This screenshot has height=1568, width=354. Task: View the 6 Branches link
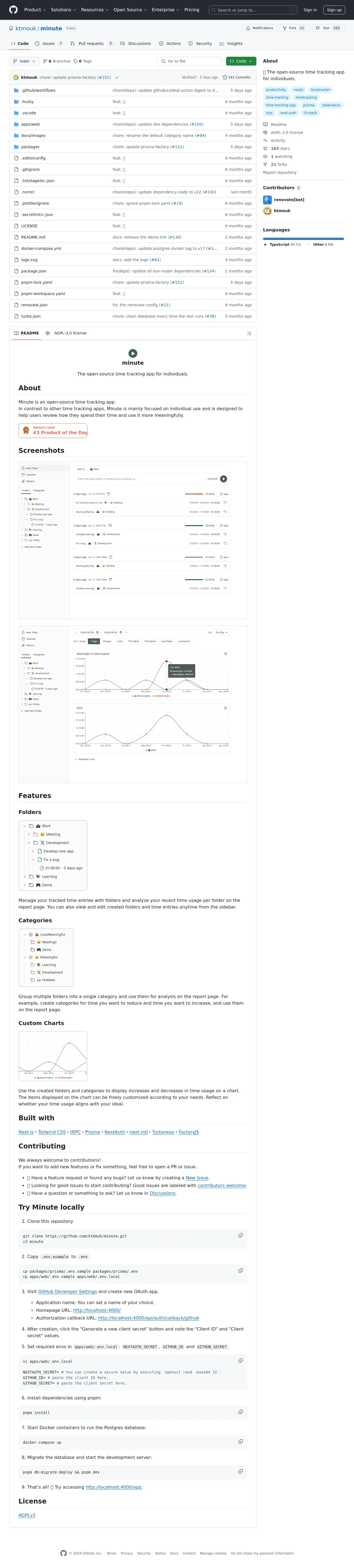coord(57,61)
